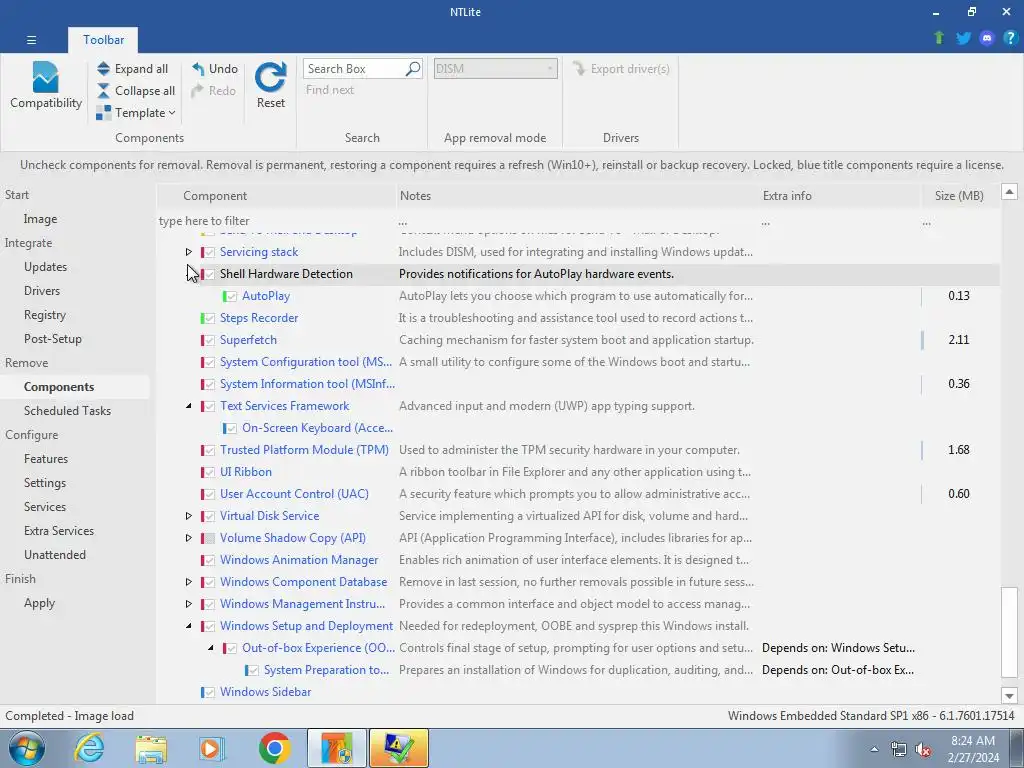Screen dimensions: 1024x768
Task: Launch Google Chrome from taskbar
Action: [x=274, y=748]
